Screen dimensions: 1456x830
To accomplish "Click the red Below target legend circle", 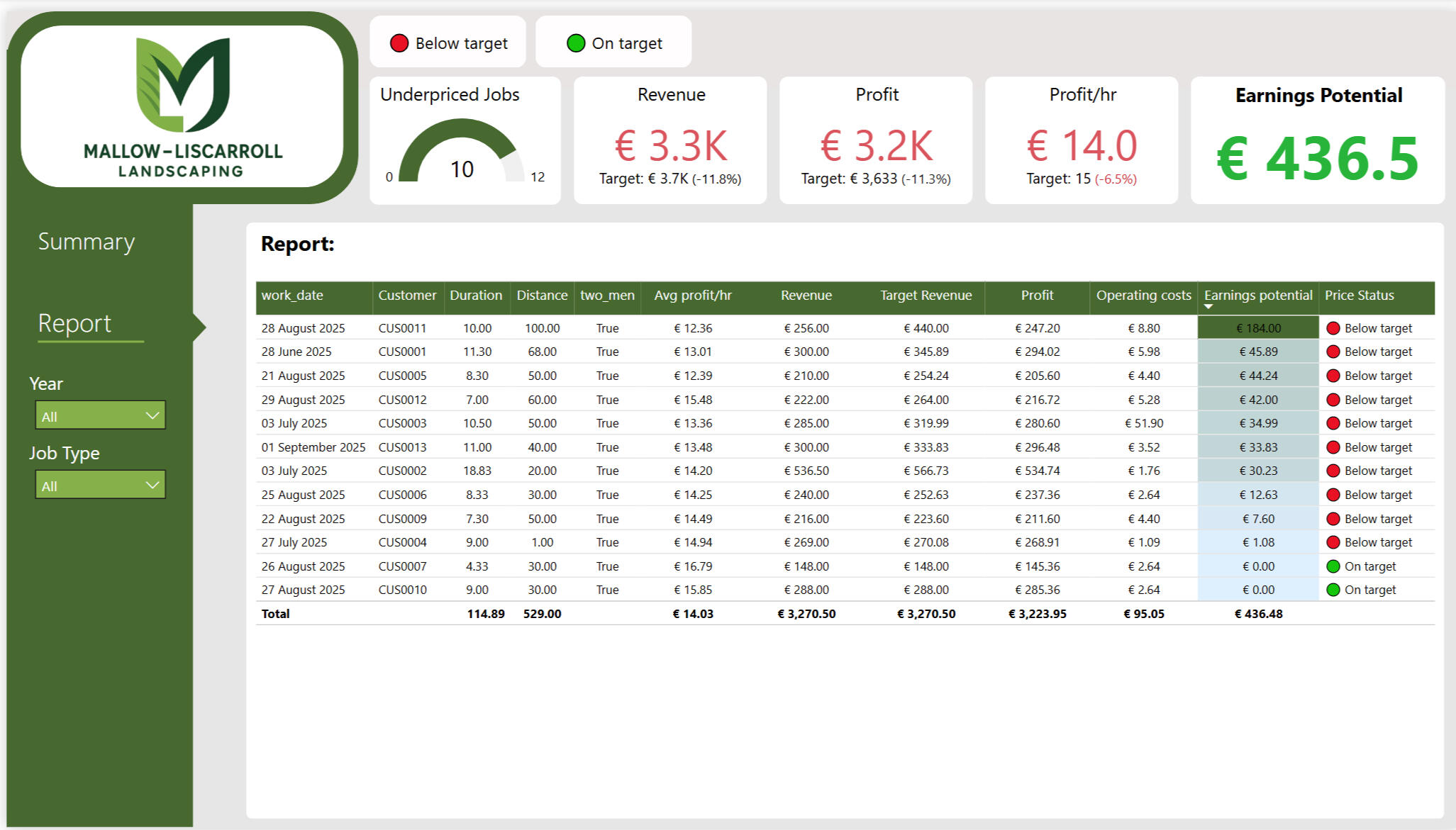I will pos(399,43).
